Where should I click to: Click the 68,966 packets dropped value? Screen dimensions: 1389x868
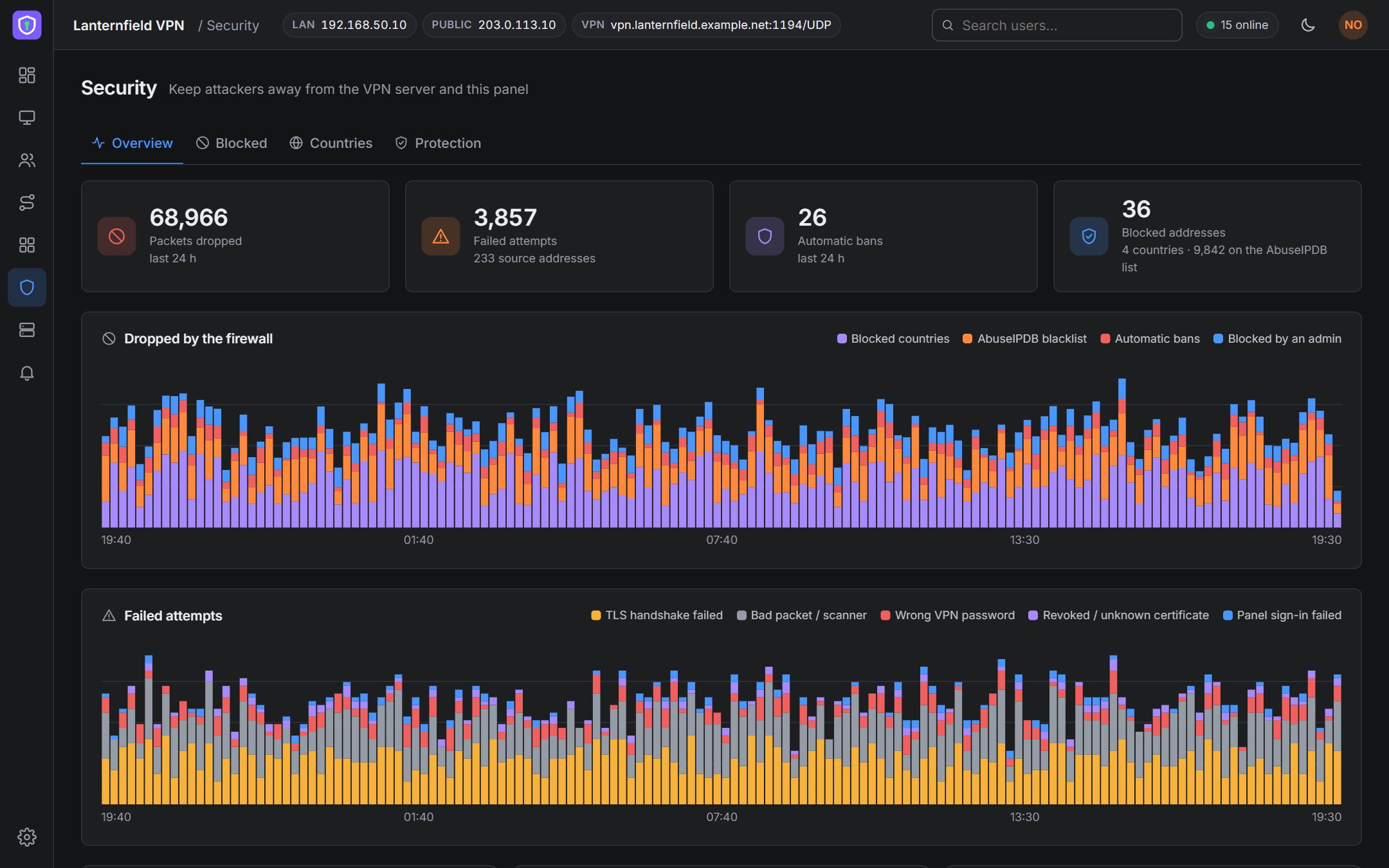188,217
